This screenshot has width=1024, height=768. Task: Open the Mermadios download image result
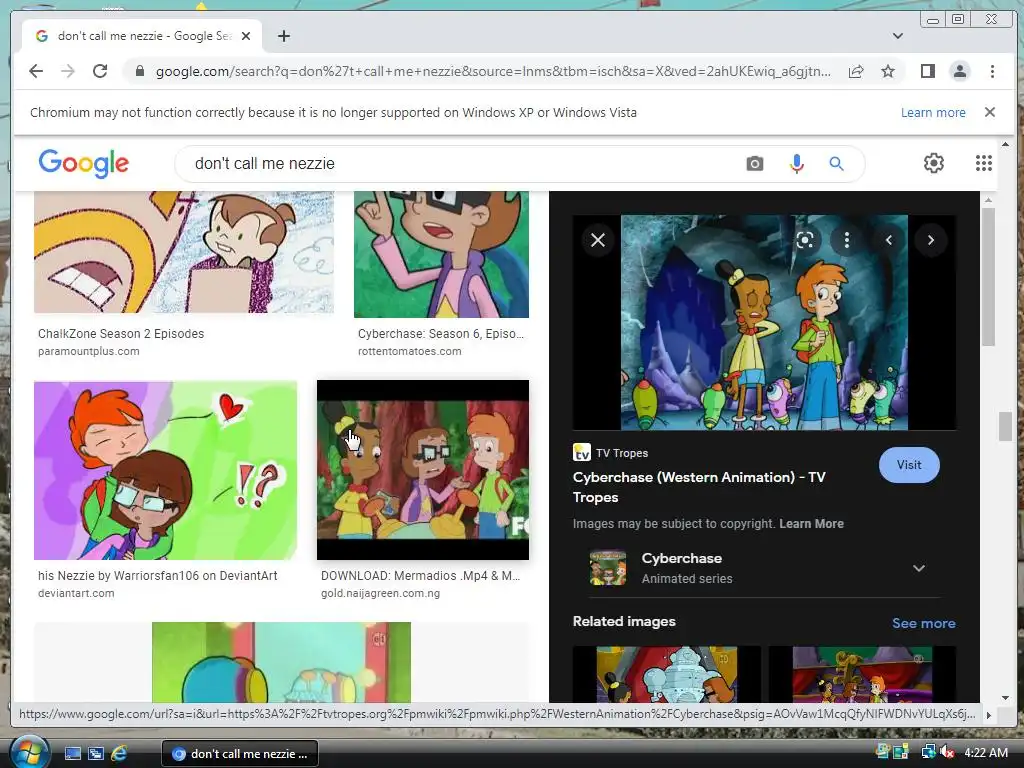tap(423, 470)
